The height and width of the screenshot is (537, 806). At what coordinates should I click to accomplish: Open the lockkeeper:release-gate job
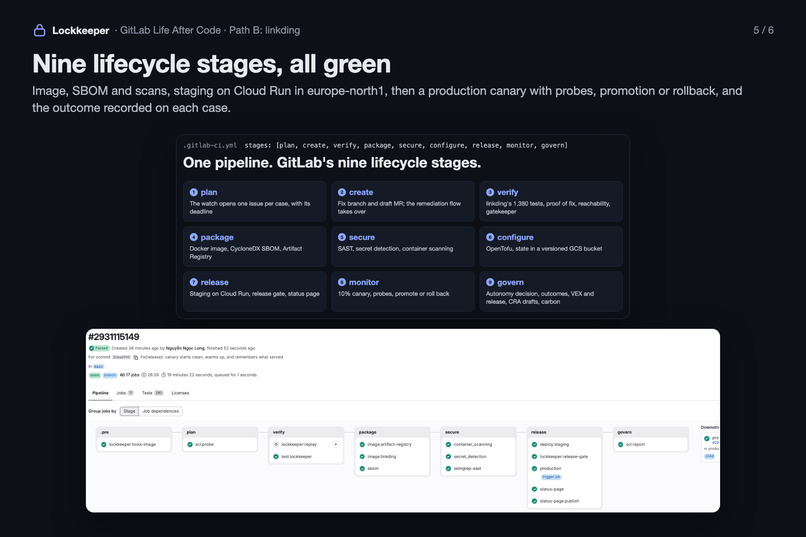(564, 456)
